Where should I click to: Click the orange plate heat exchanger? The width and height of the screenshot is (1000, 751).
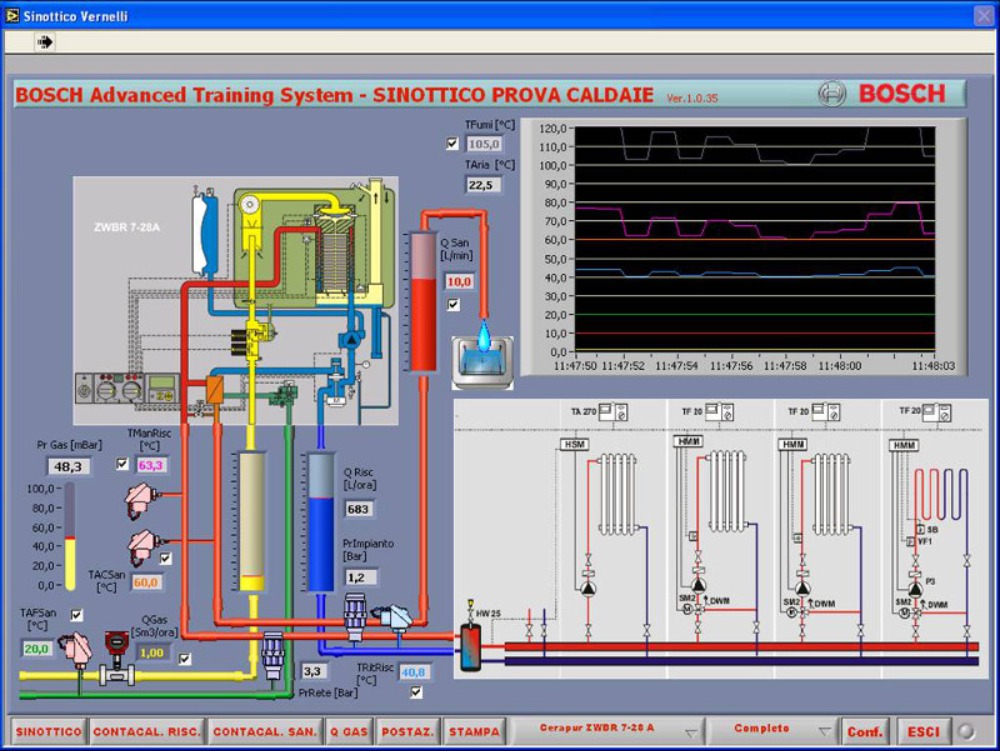[215, 390]
